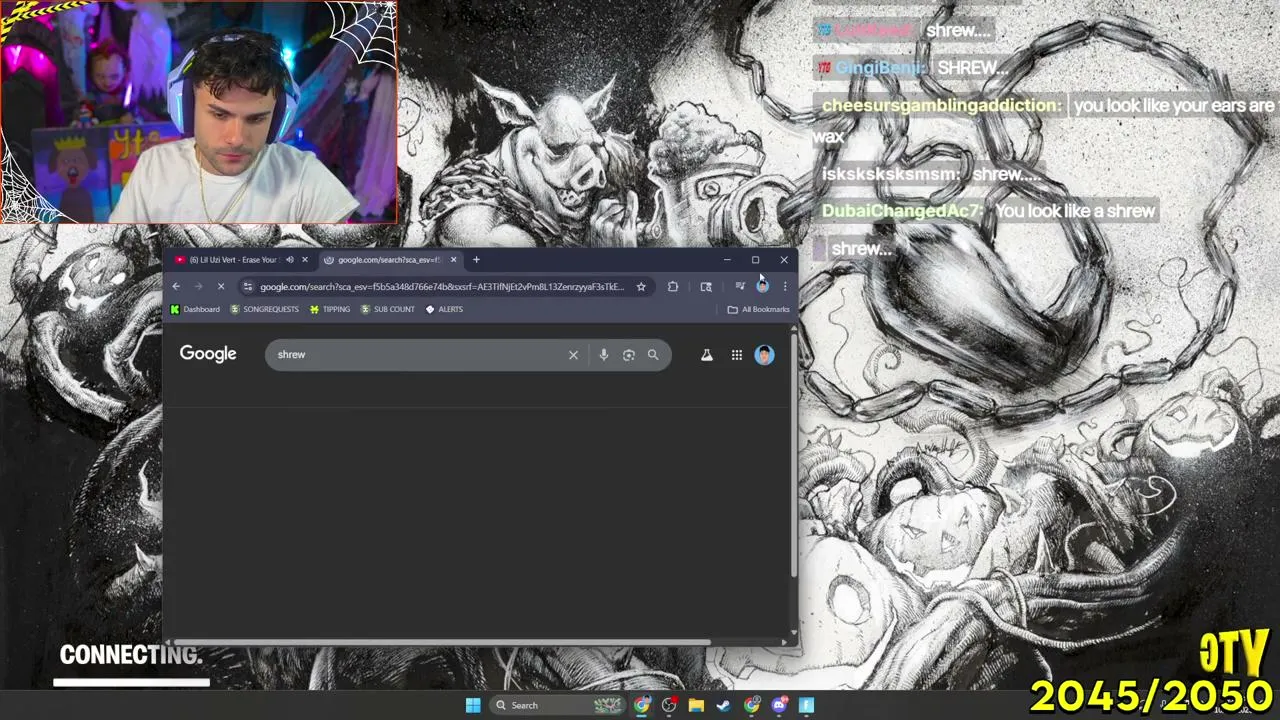Open the Google apps grid
The height and width of the screenshot is (720, 1280).
[x=736, y=355]
